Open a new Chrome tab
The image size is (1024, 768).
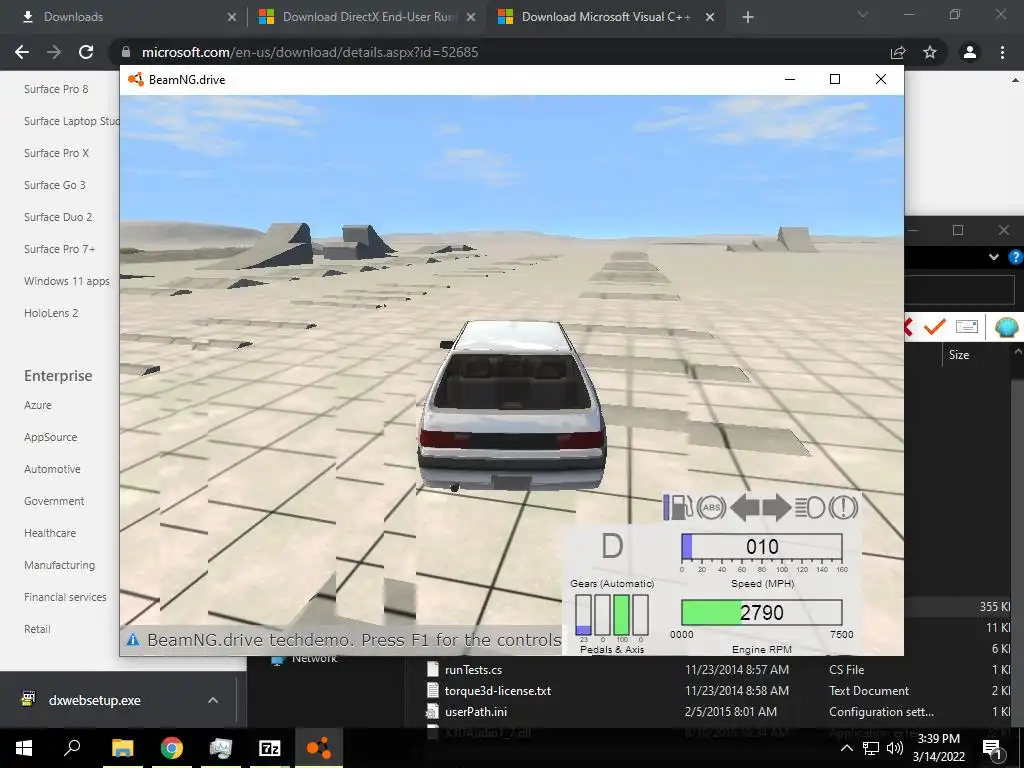[748, 17]
